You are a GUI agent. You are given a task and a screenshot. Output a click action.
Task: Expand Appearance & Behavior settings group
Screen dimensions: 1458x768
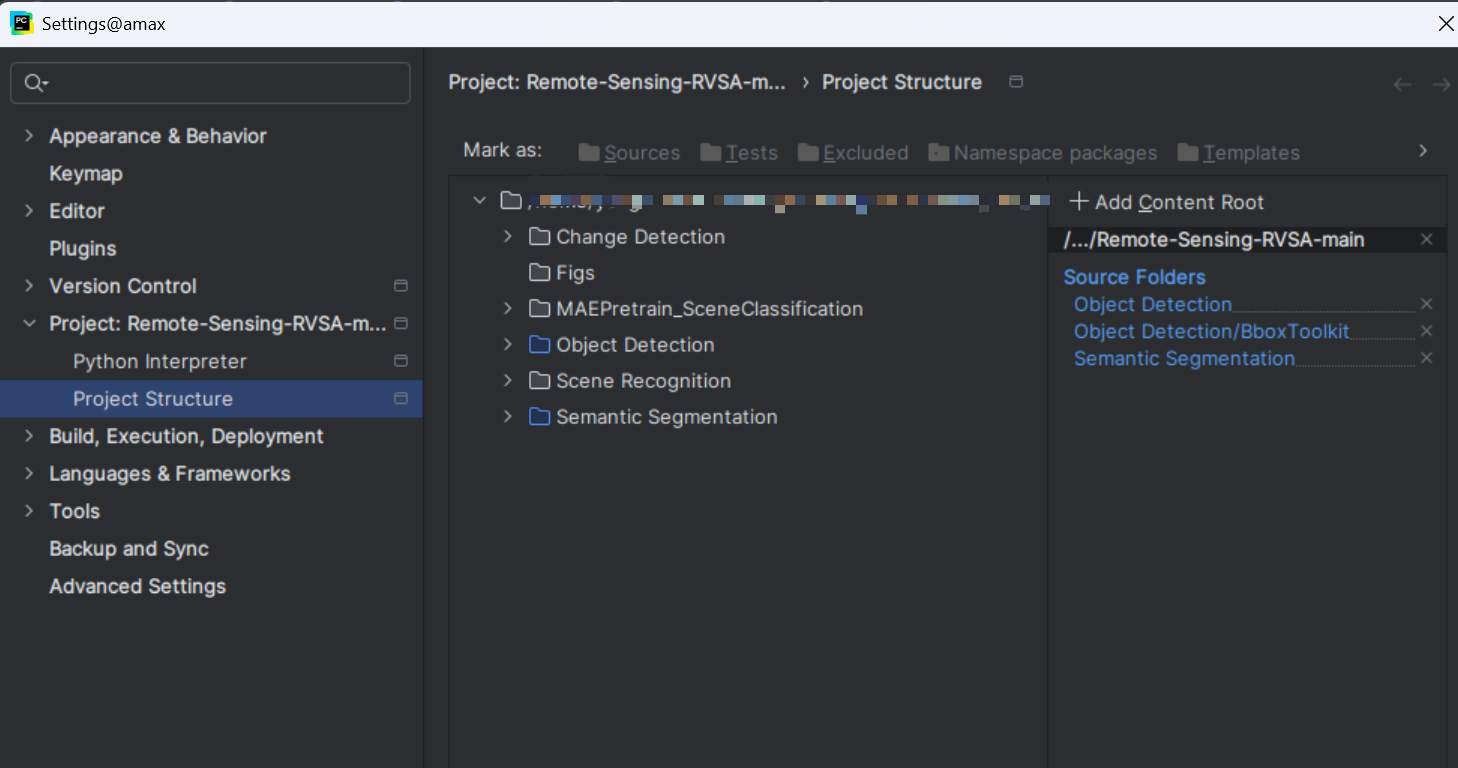29,136
